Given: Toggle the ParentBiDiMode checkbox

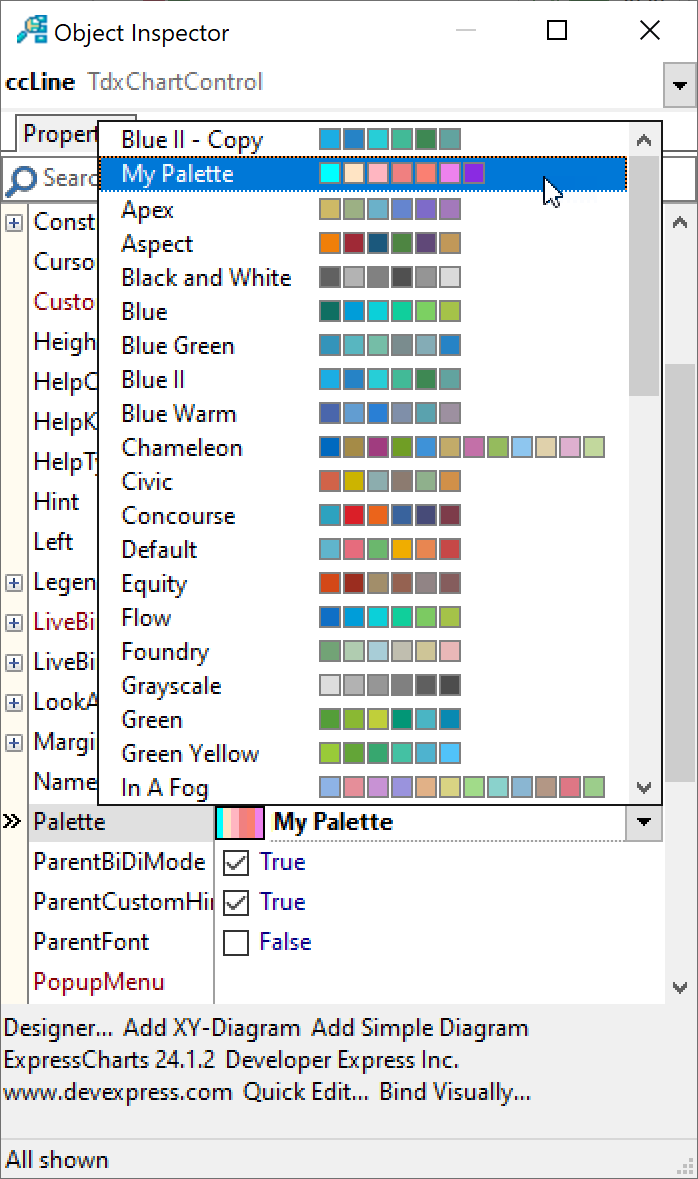Looking at the screenshot, I should 236,862.
